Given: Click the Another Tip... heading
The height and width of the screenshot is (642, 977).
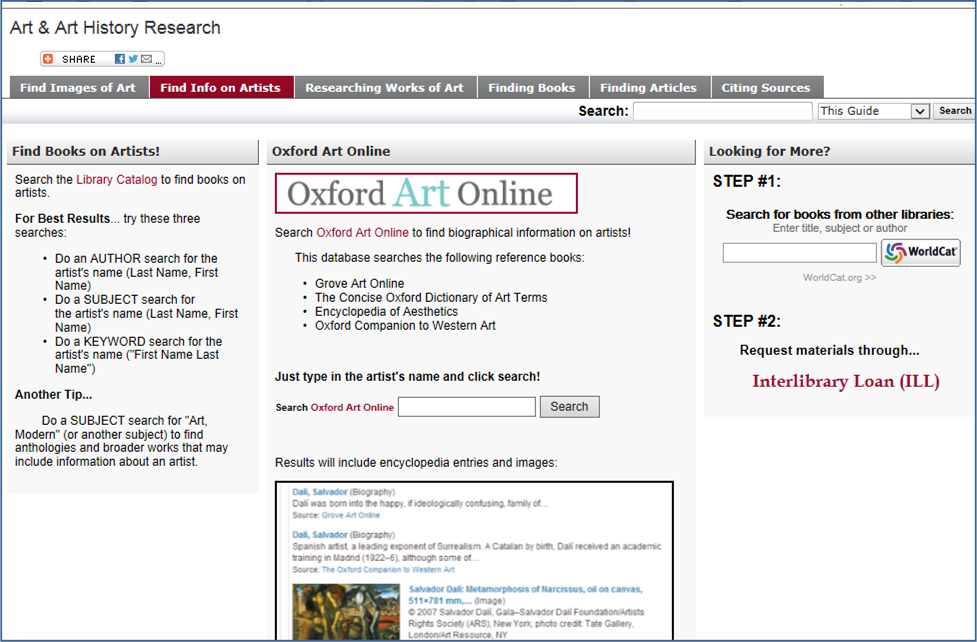Looking at the screenshot, I should click(x=54, y=395).
